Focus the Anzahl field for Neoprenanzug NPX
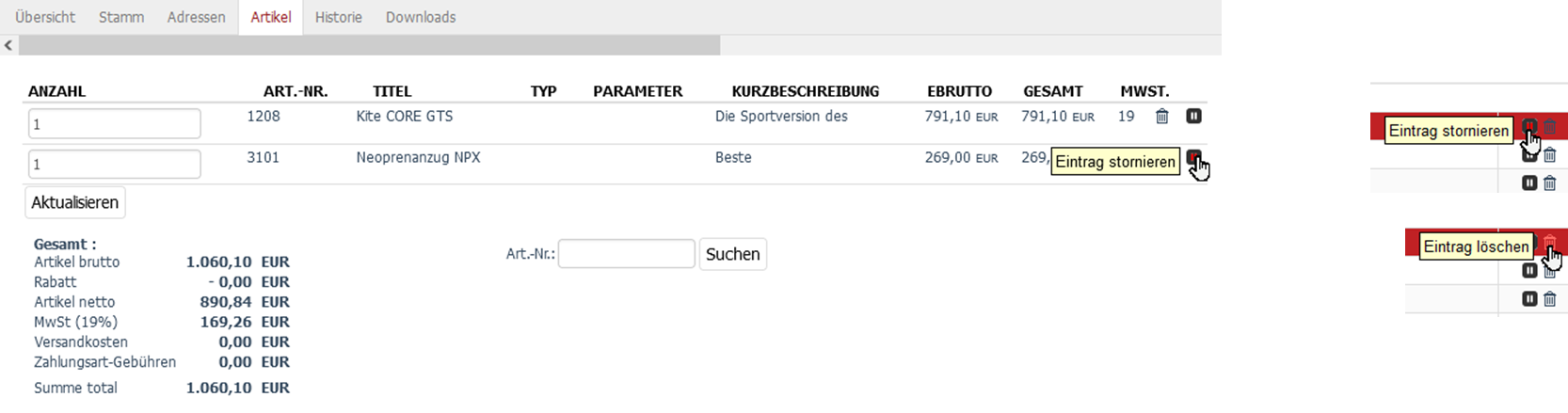Screen dimensions: 1568x413 [114, 164]
